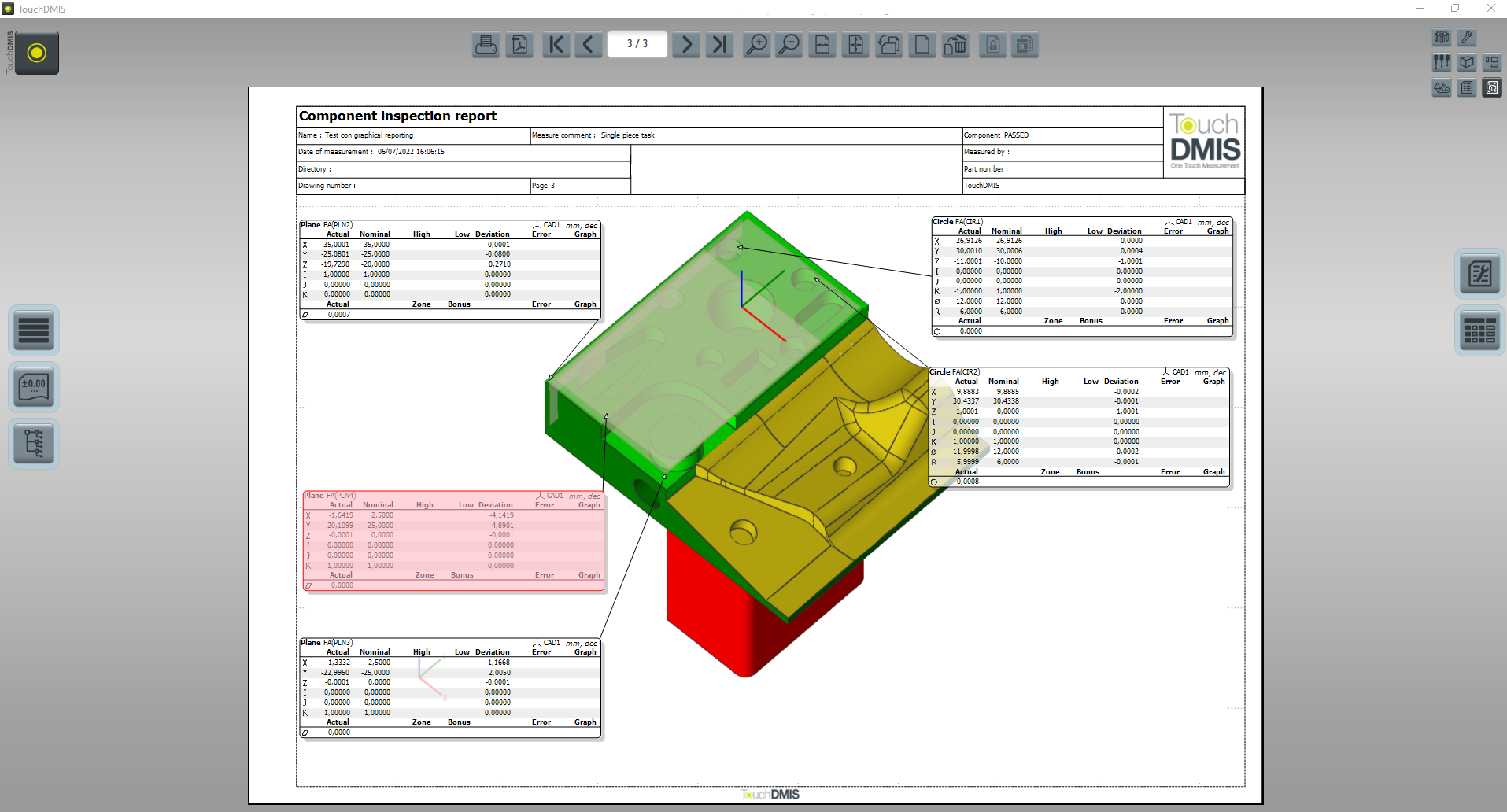The image size is (1507, 812).
Task: Fit the whole page in view
Action: pyautogui.click(x=855, y=45)
